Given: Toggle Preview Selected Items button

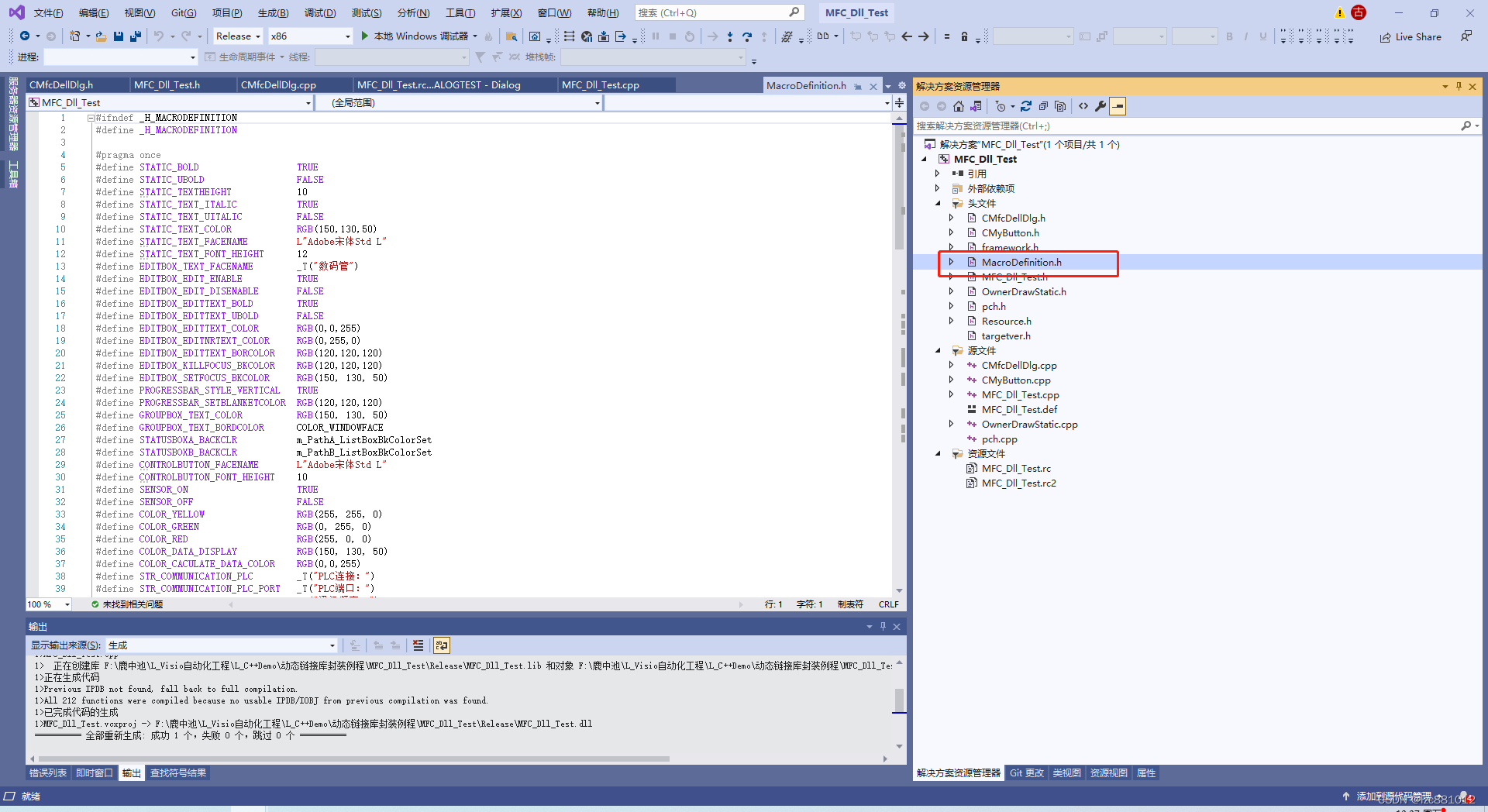Looking at the screenshot, I should point(1118,106).
